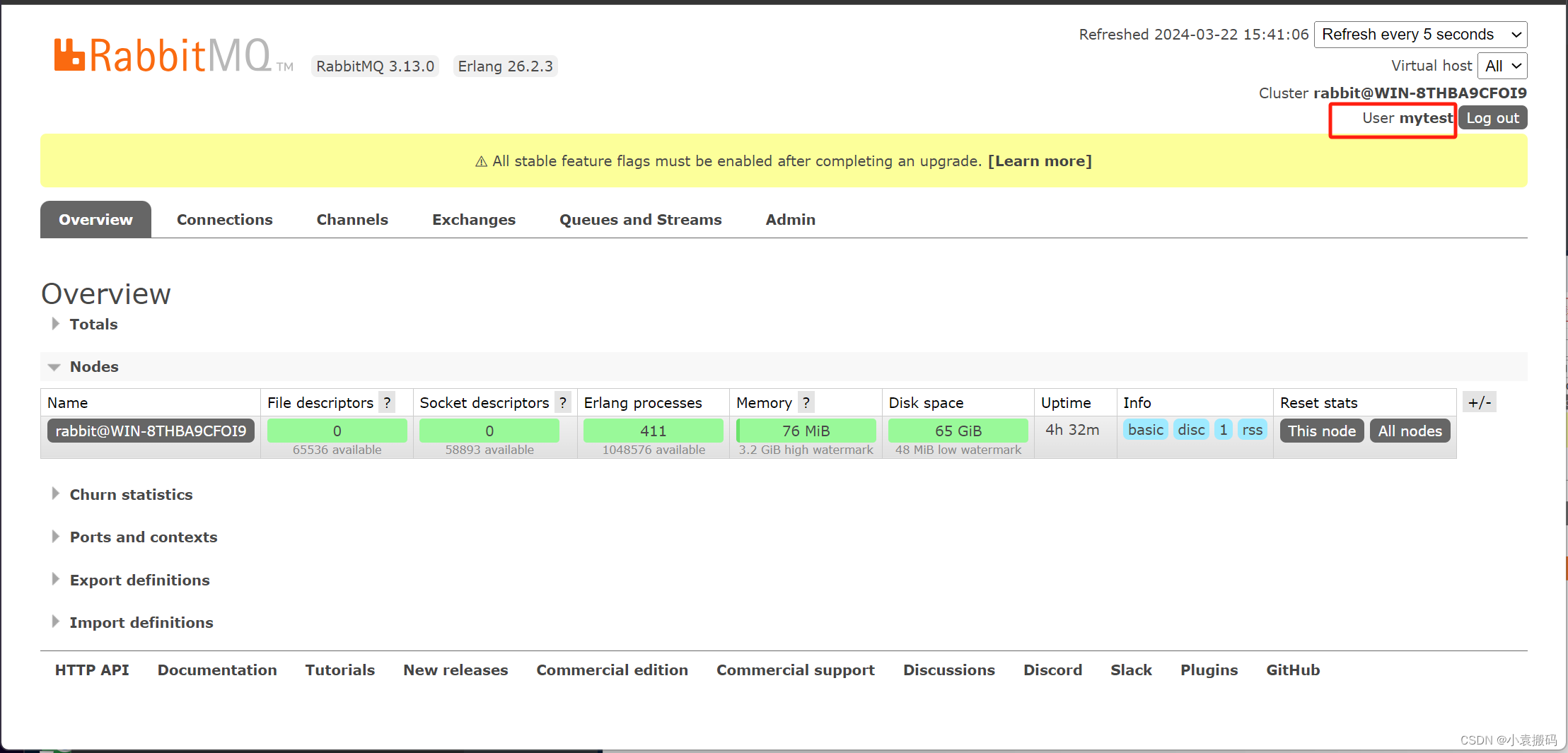Screen dimensions: 1568x753
Task: Open the Memory help icon
Action: tap(806, 402)
